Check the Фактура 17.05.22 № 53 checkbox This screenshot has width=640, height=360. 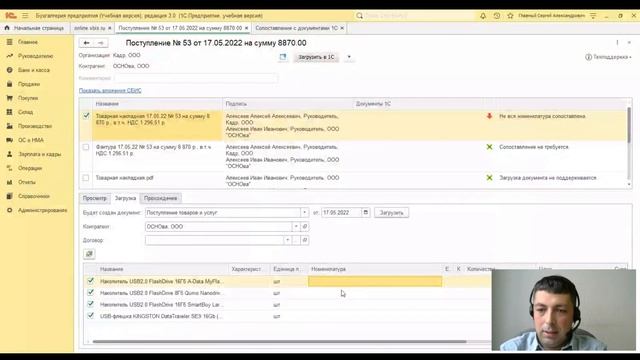tap(86, 147)
